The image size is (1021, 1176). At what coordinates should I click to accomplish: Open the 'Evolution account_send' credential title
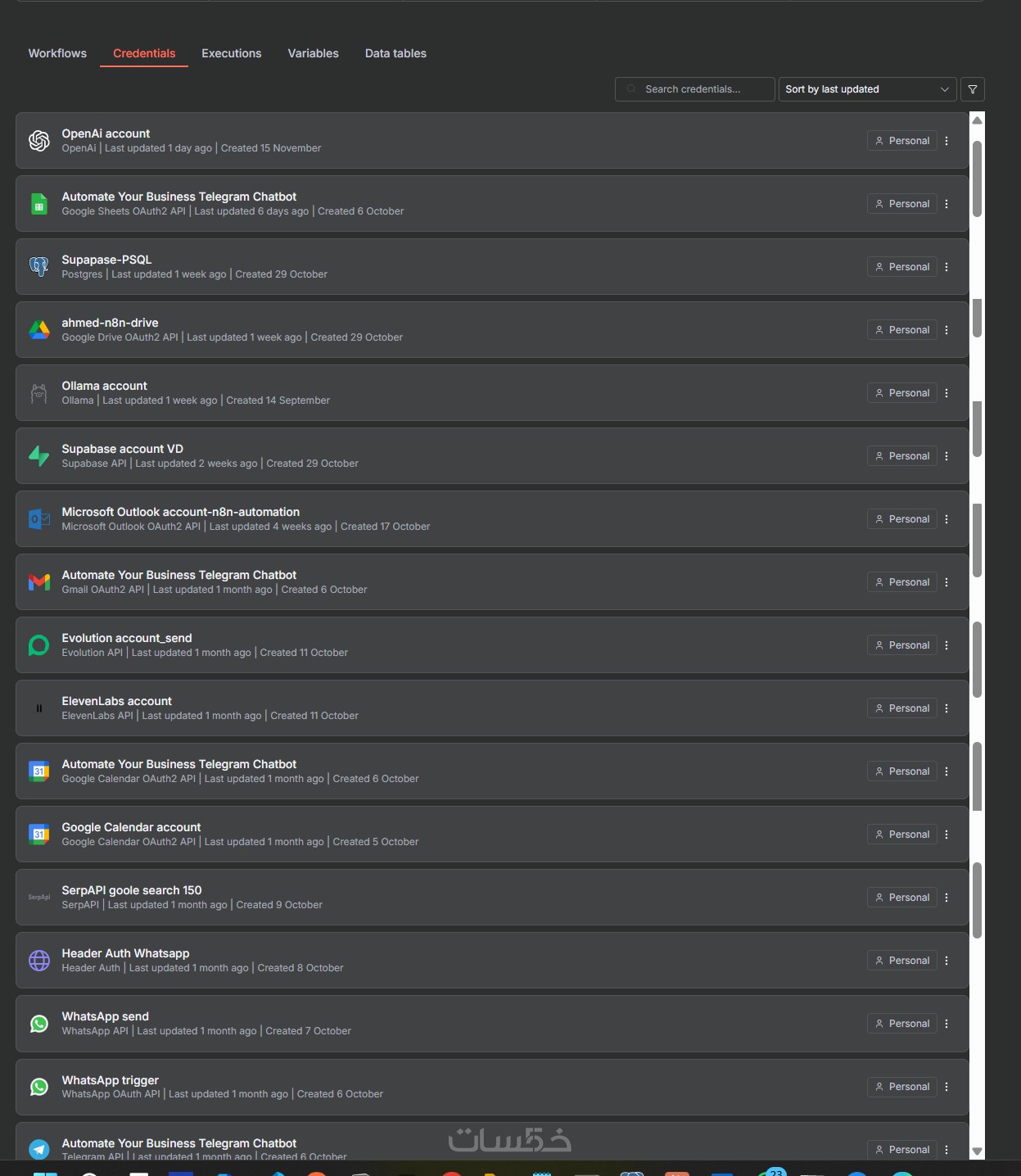tap(127, 638)
